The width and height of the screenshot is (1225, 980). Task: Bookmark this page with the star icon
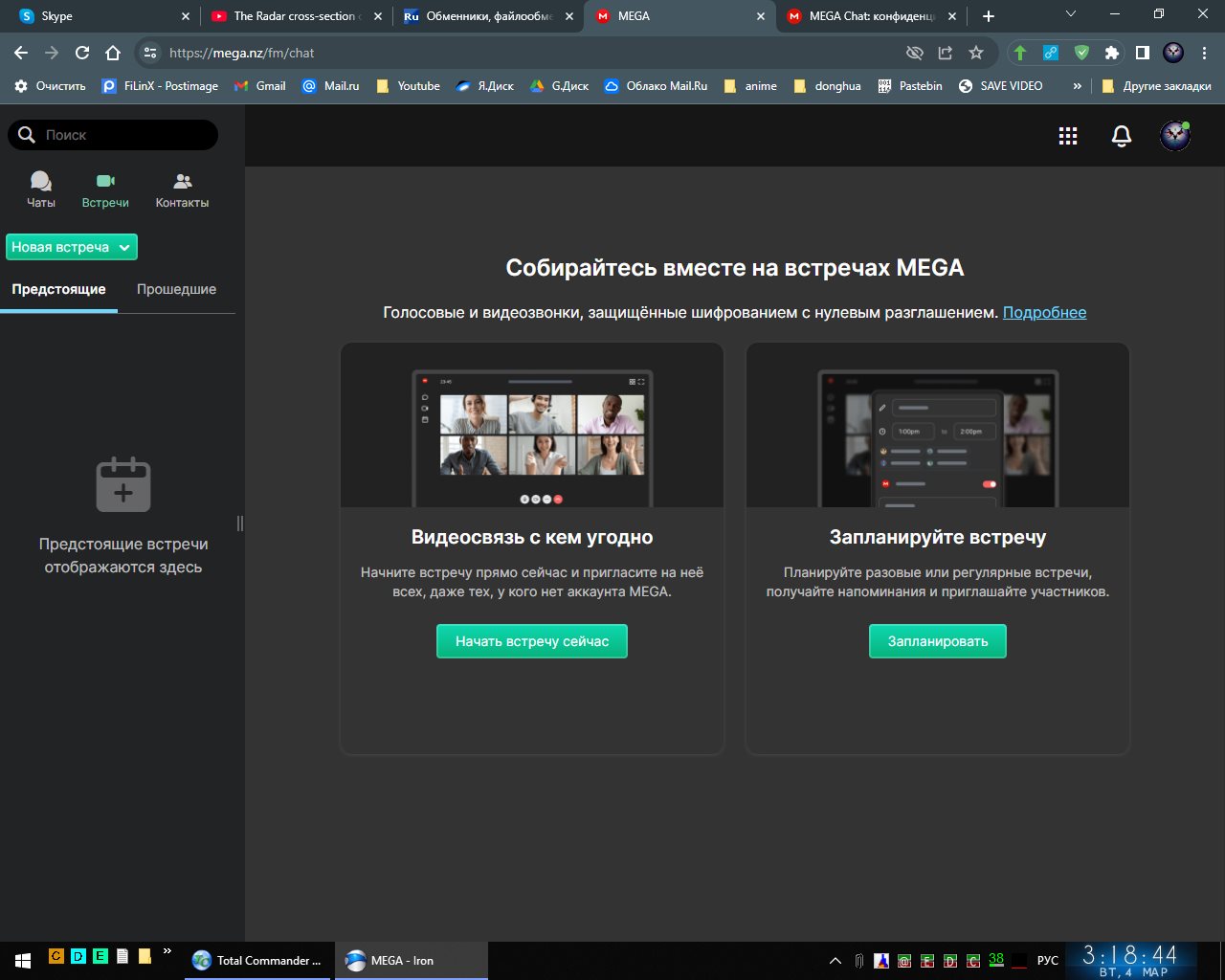(x=976, y=53)
